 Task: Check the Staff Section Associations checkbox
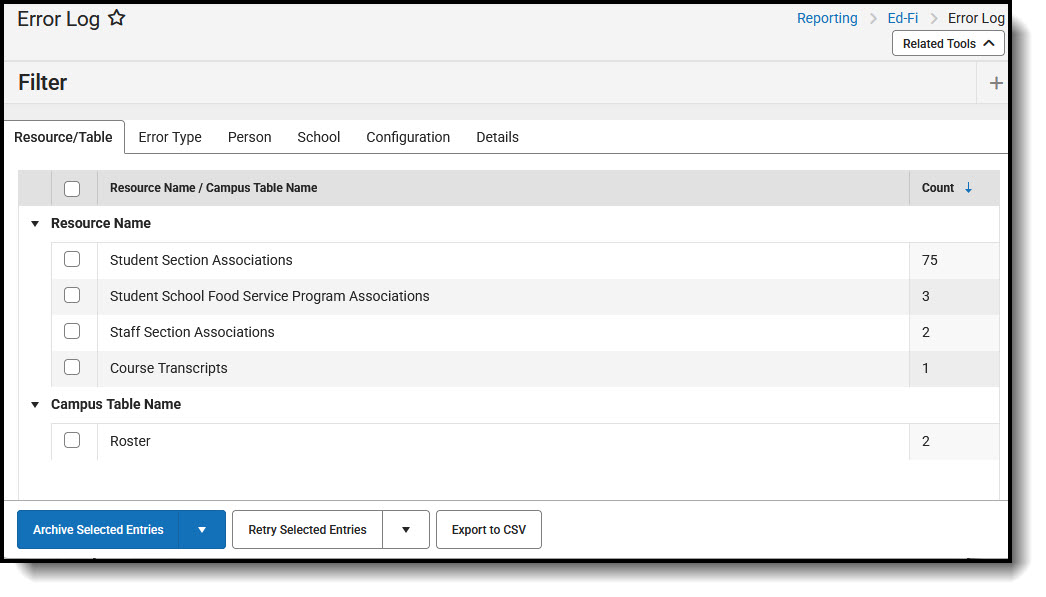(72, 331)
